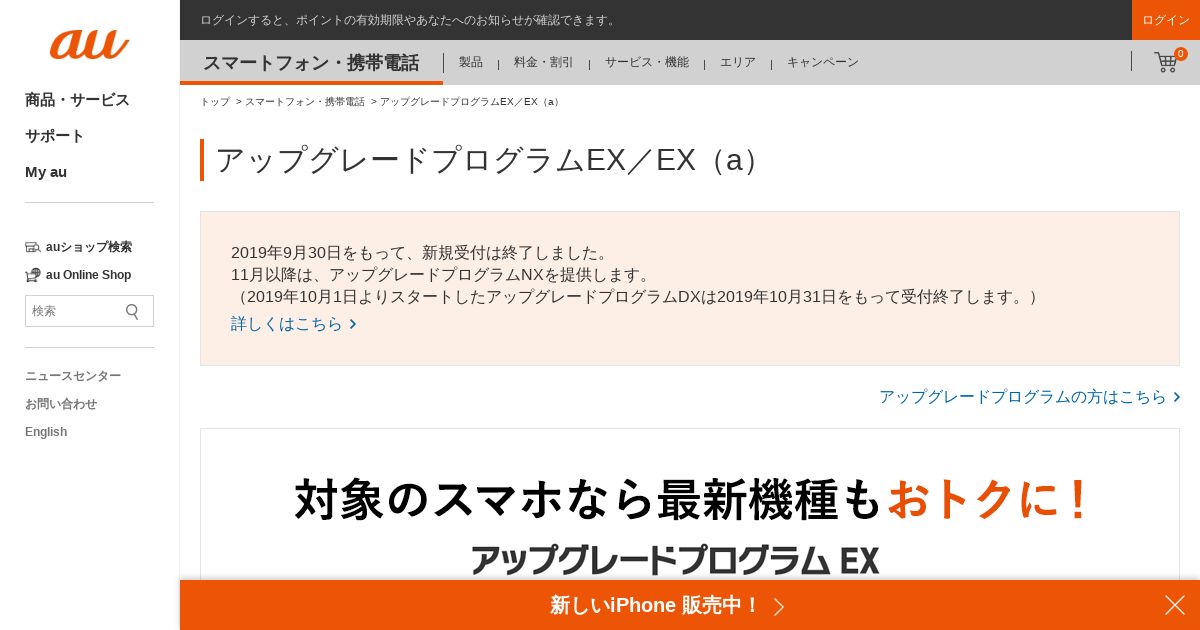Click the アップグレードプログラムNX notice line
The width and height of the screenshot is (1200, 630).
click(x=443, y=275)
